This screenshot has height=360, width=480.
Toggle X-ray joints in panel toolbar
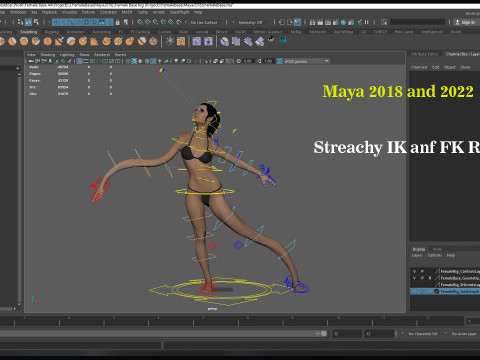pos(228,61)
